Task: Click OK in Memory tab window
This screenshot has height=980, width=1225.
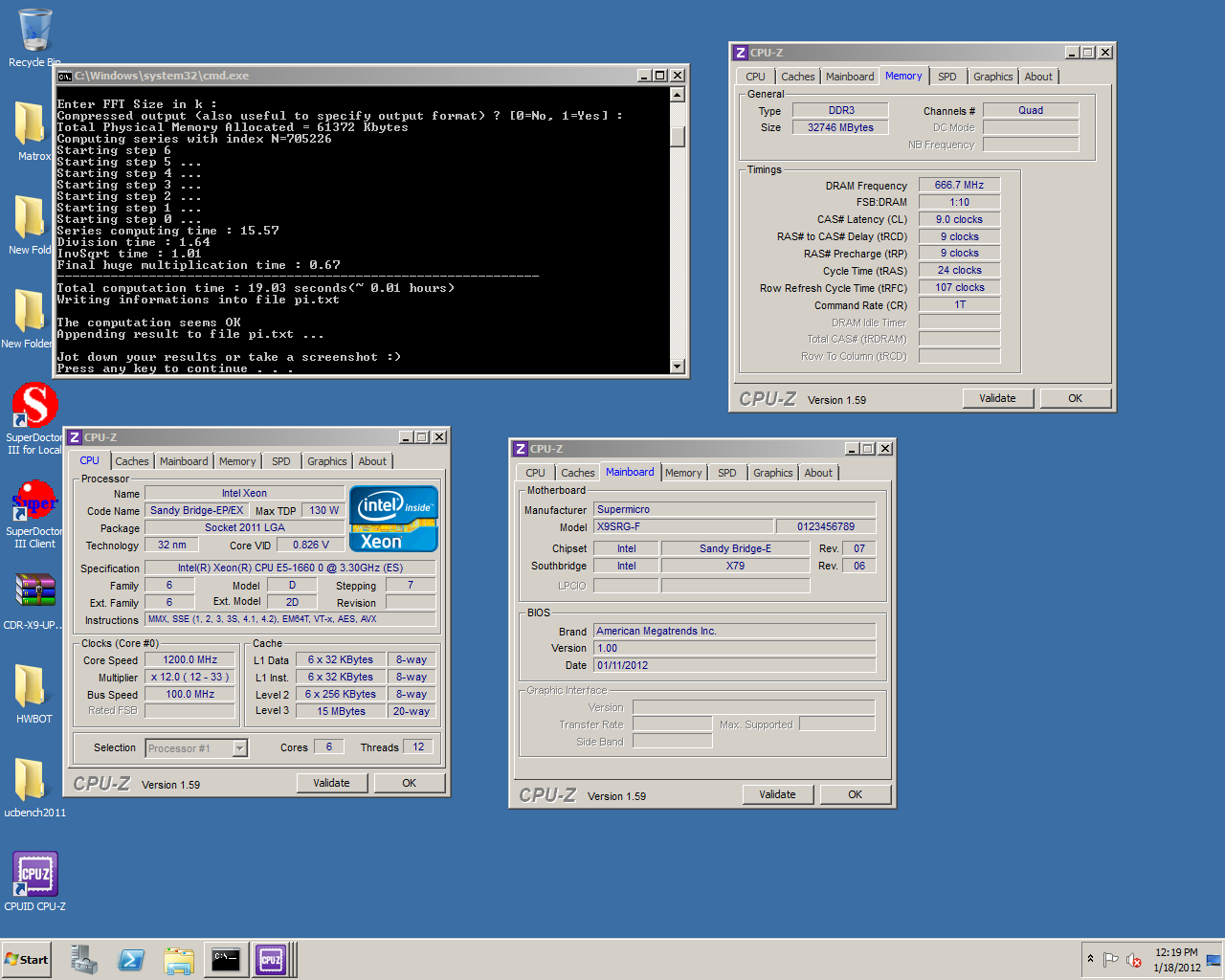Action: (x=1076, y=398)
